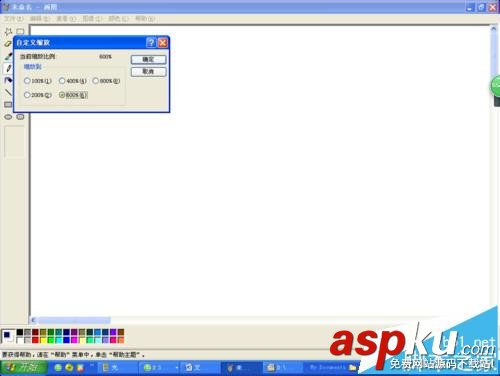
Task: Pick the brown color swatch
Action: pos(121,332)
